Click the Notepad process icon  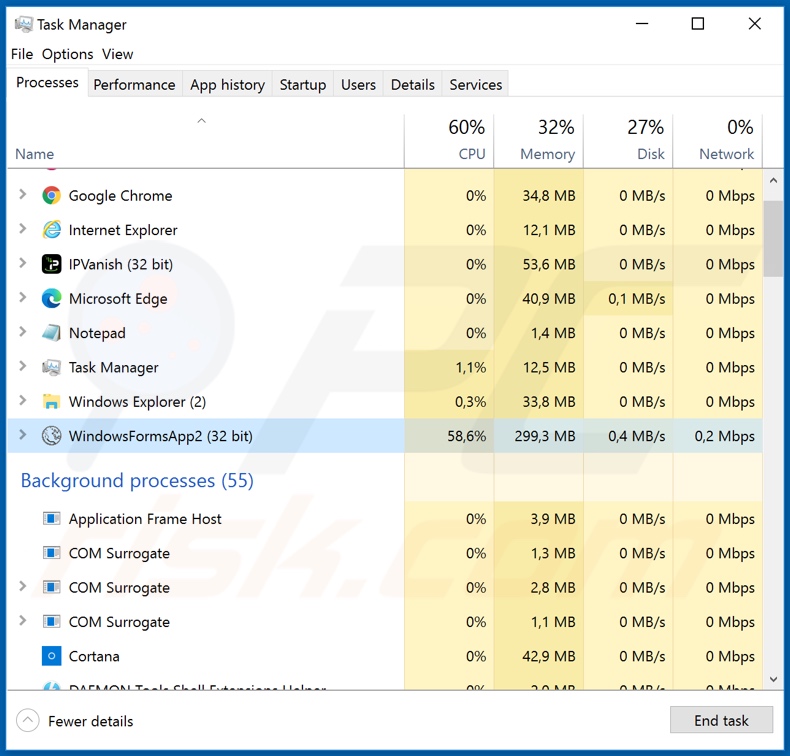click(51, 333)
